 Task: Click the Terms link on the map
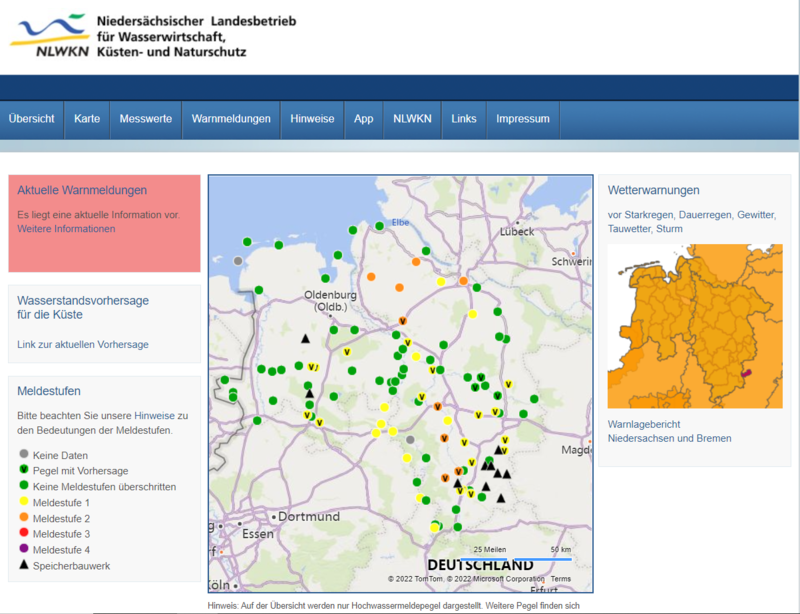click(x=561, y=579)
